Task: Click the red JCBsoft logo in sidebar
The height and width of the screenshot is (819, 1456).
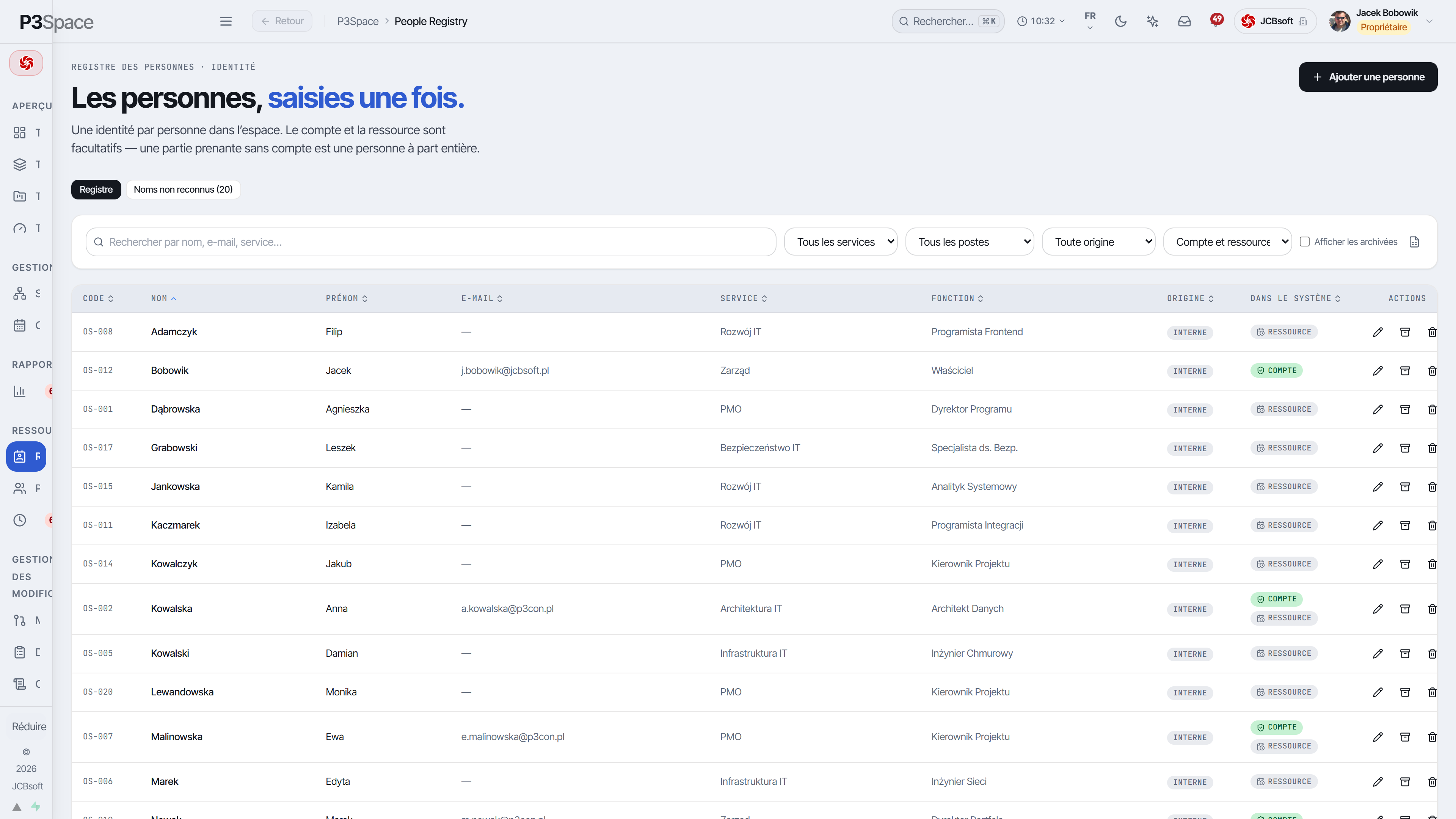Action: click(x=26, y=63)
